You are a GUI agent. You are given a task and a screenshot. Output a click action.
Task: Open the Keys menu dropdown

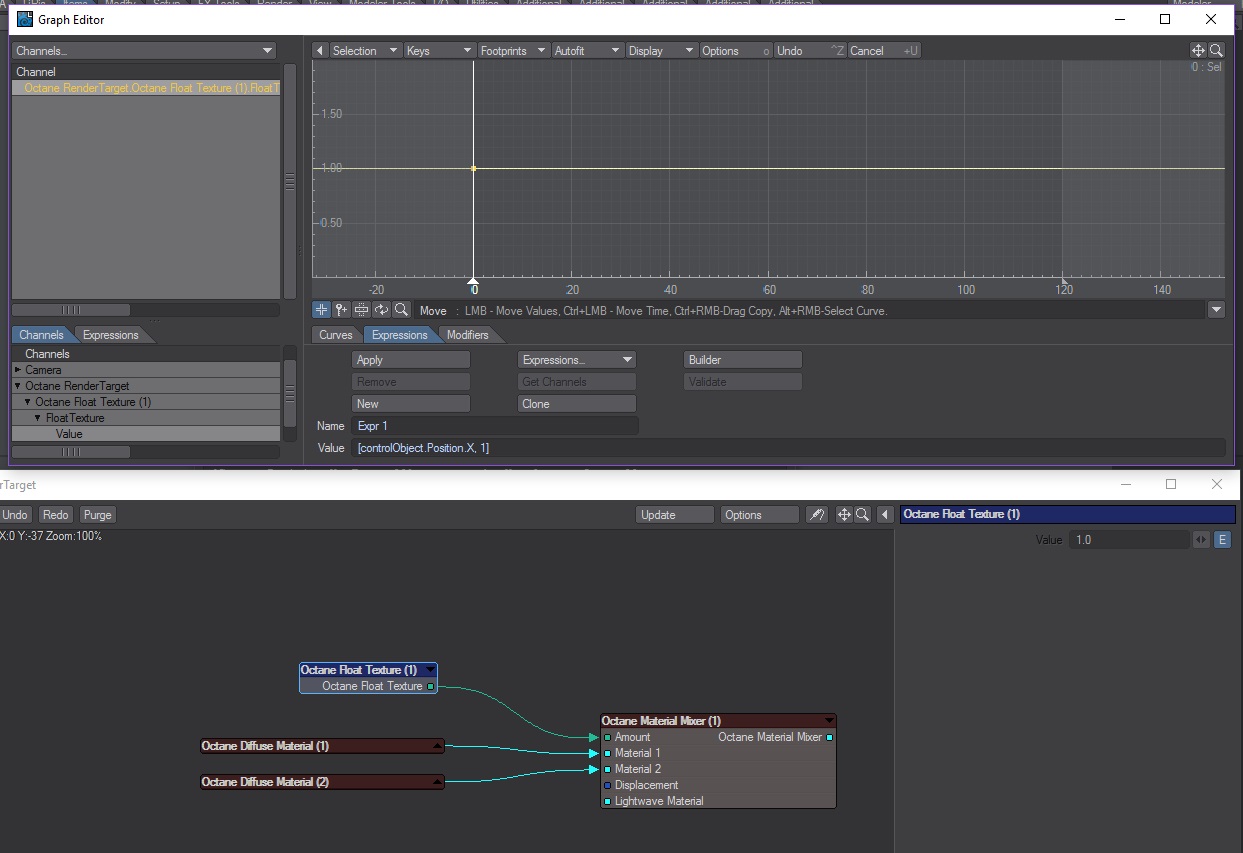(439, 51)
